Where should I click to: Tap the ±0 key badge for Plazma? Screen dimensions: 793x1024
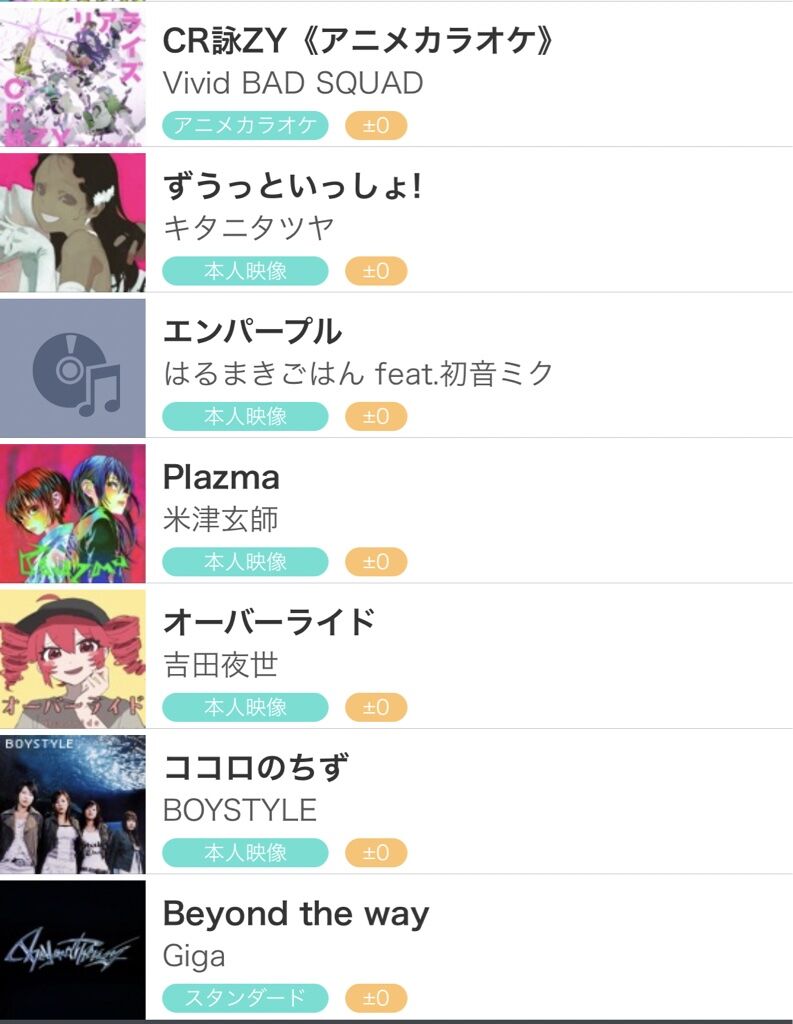pos(376,562)
